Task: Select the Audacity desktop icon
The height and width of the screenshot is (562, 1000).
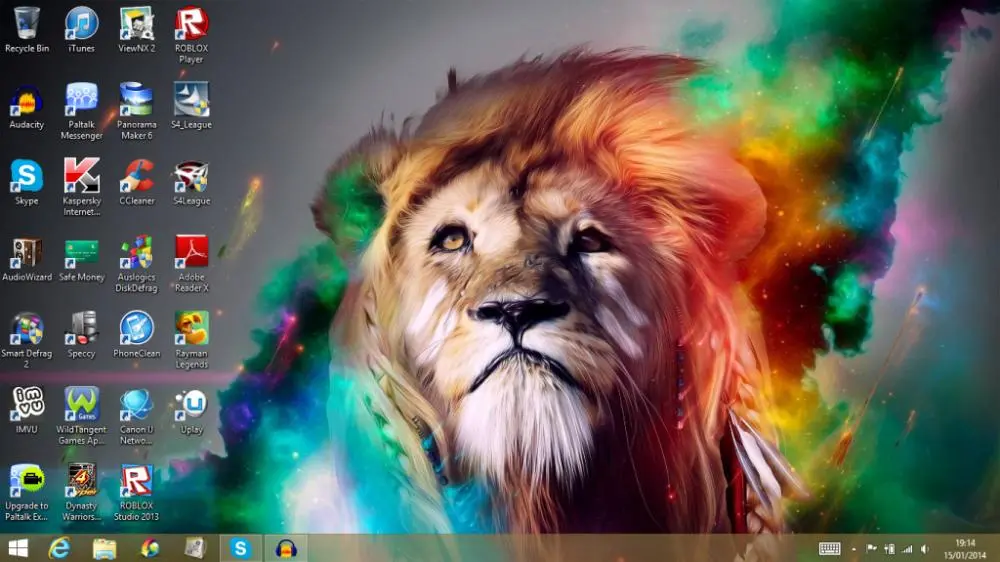Action: tap(27, 106)
